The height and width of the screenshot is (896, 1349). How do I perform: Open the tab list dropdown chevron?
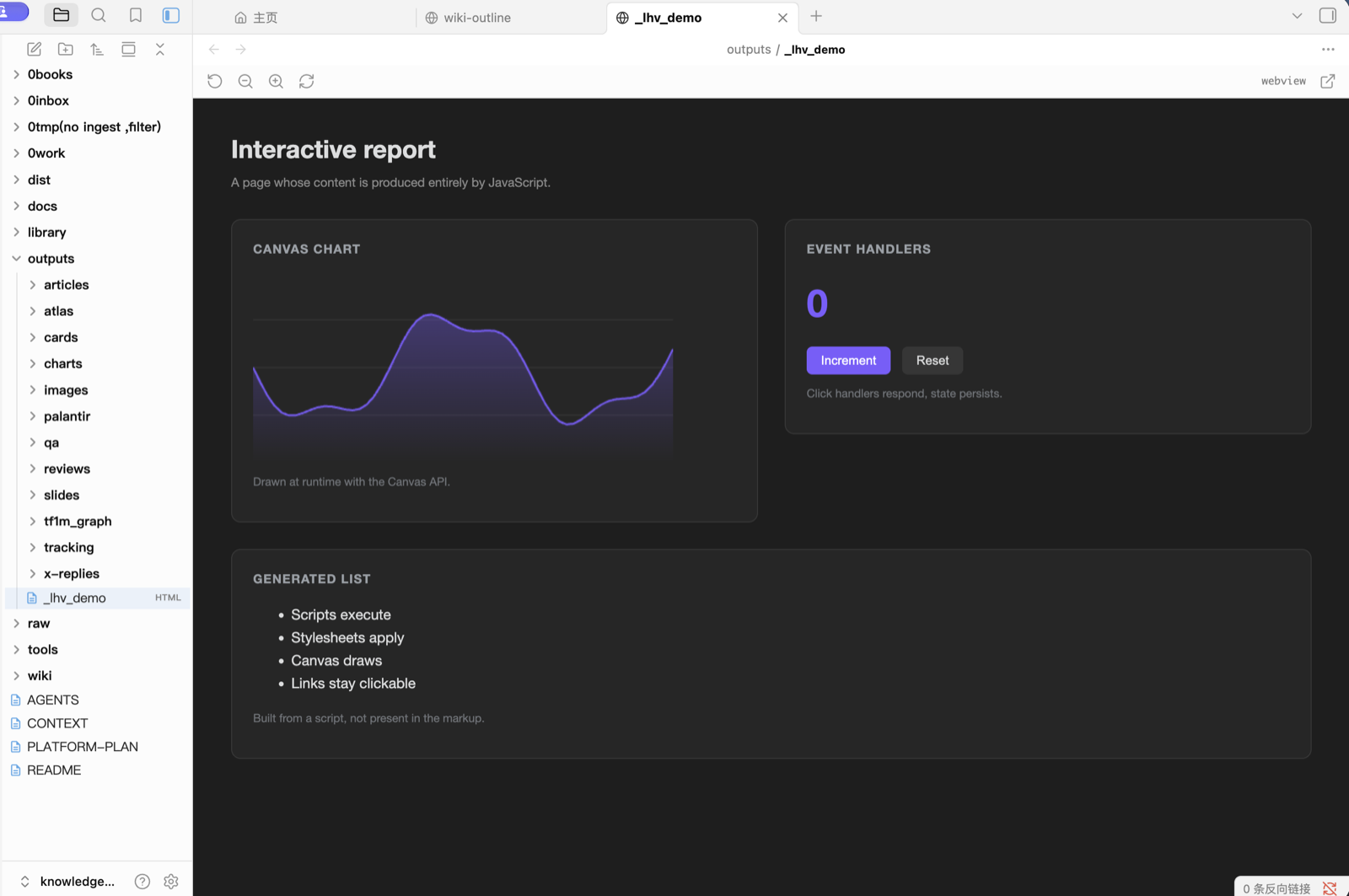click(1297, 16)
